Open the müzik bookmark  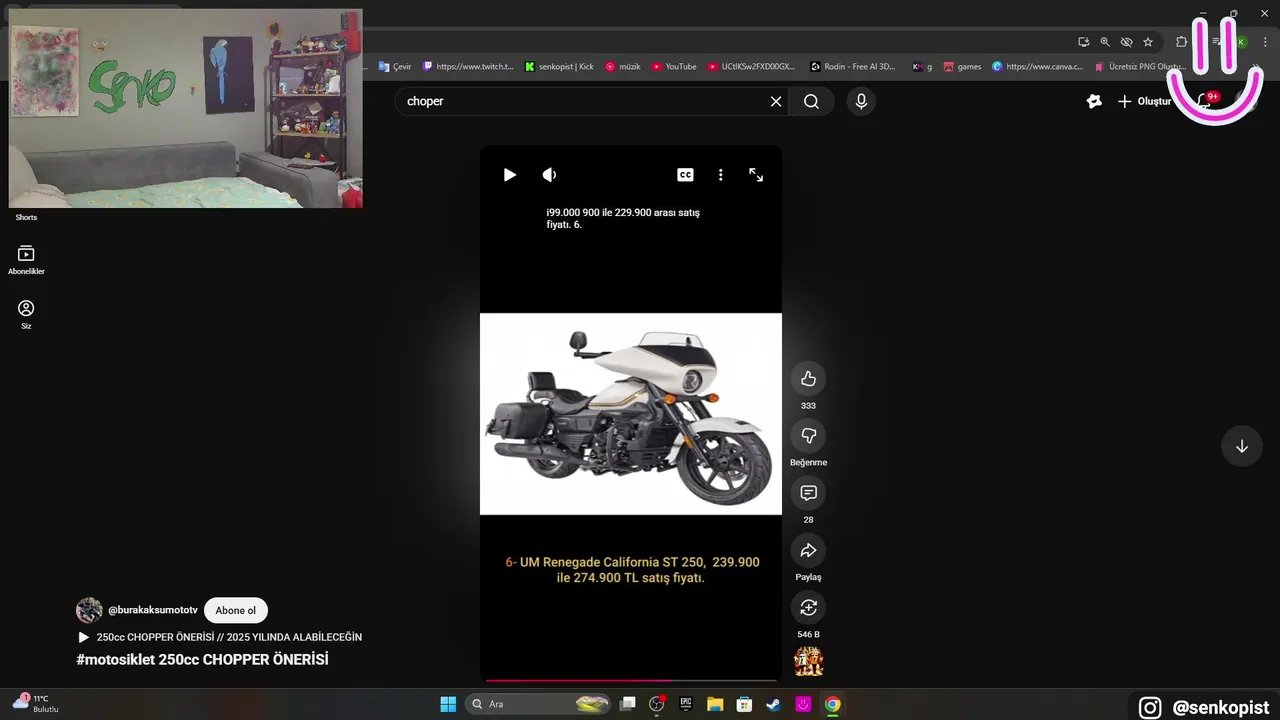click(x=622, y=66)
